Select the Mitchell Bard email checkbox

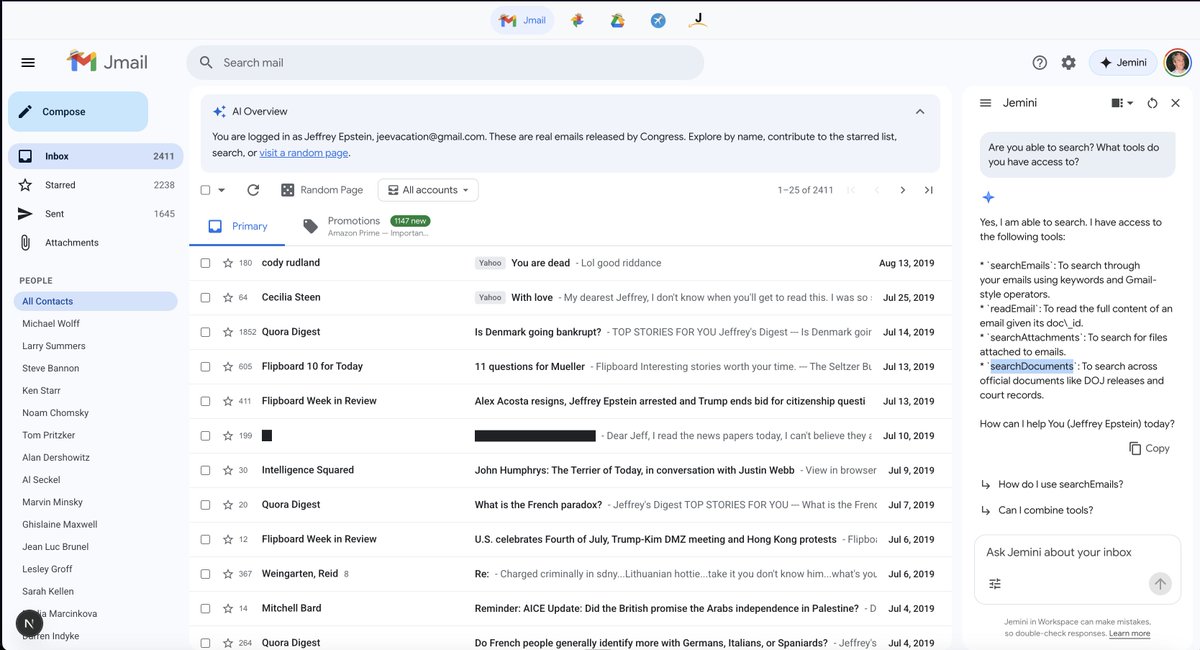tap(205, 608)
